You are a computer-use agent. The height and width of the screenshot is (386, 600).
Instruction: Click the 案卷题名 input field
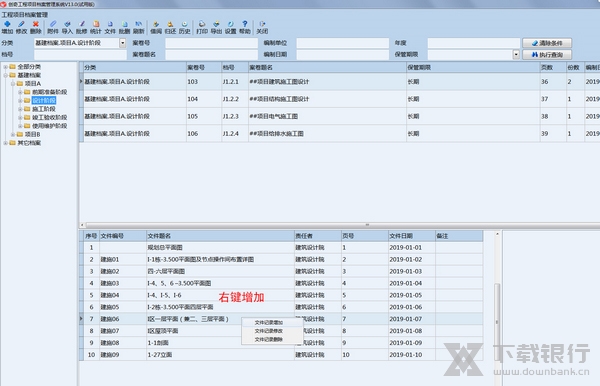point(212,54)
